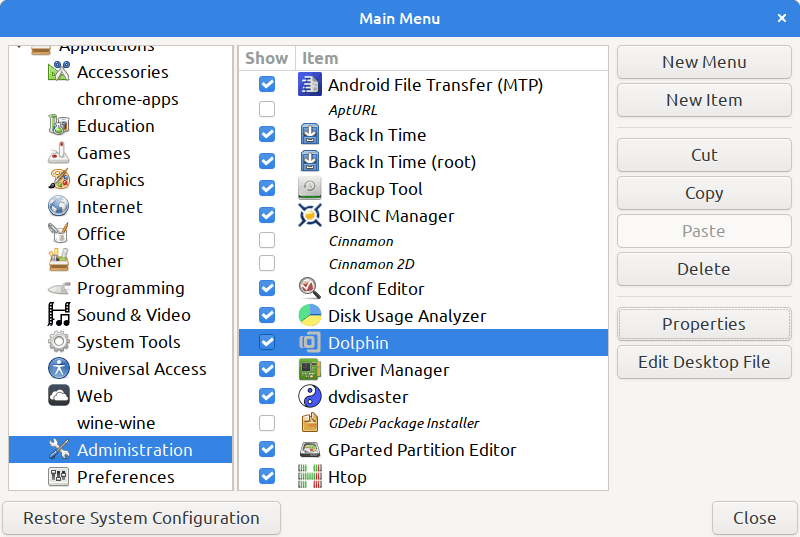Click the Dolphin item icon

pos(310,343)
